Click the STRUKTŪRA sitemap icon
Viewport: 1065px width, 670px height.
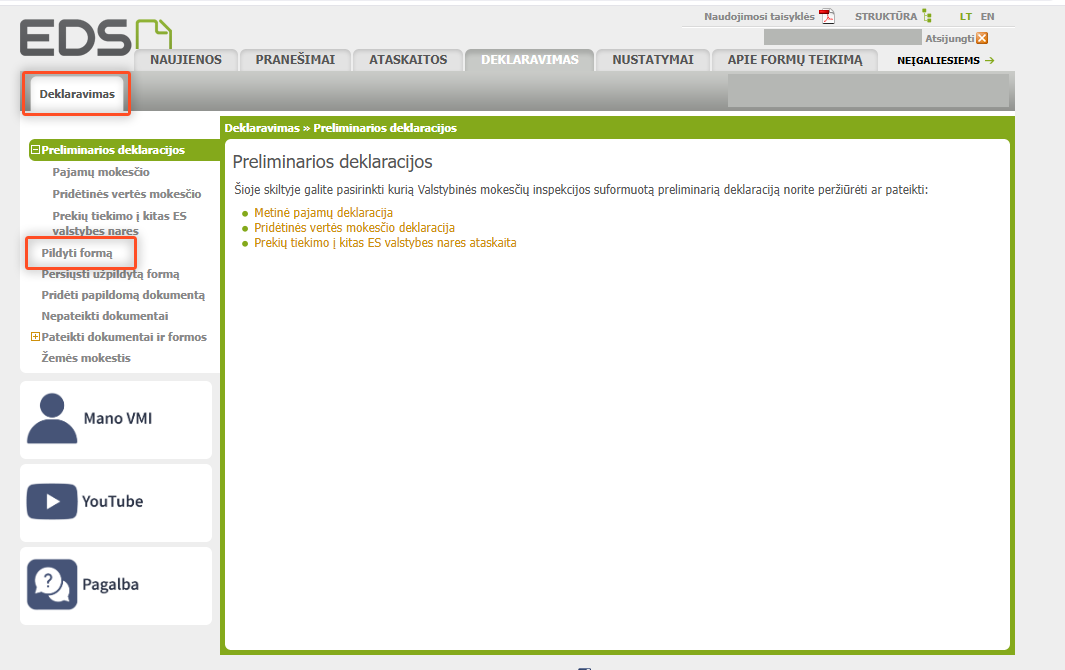[x=927, y=16]
